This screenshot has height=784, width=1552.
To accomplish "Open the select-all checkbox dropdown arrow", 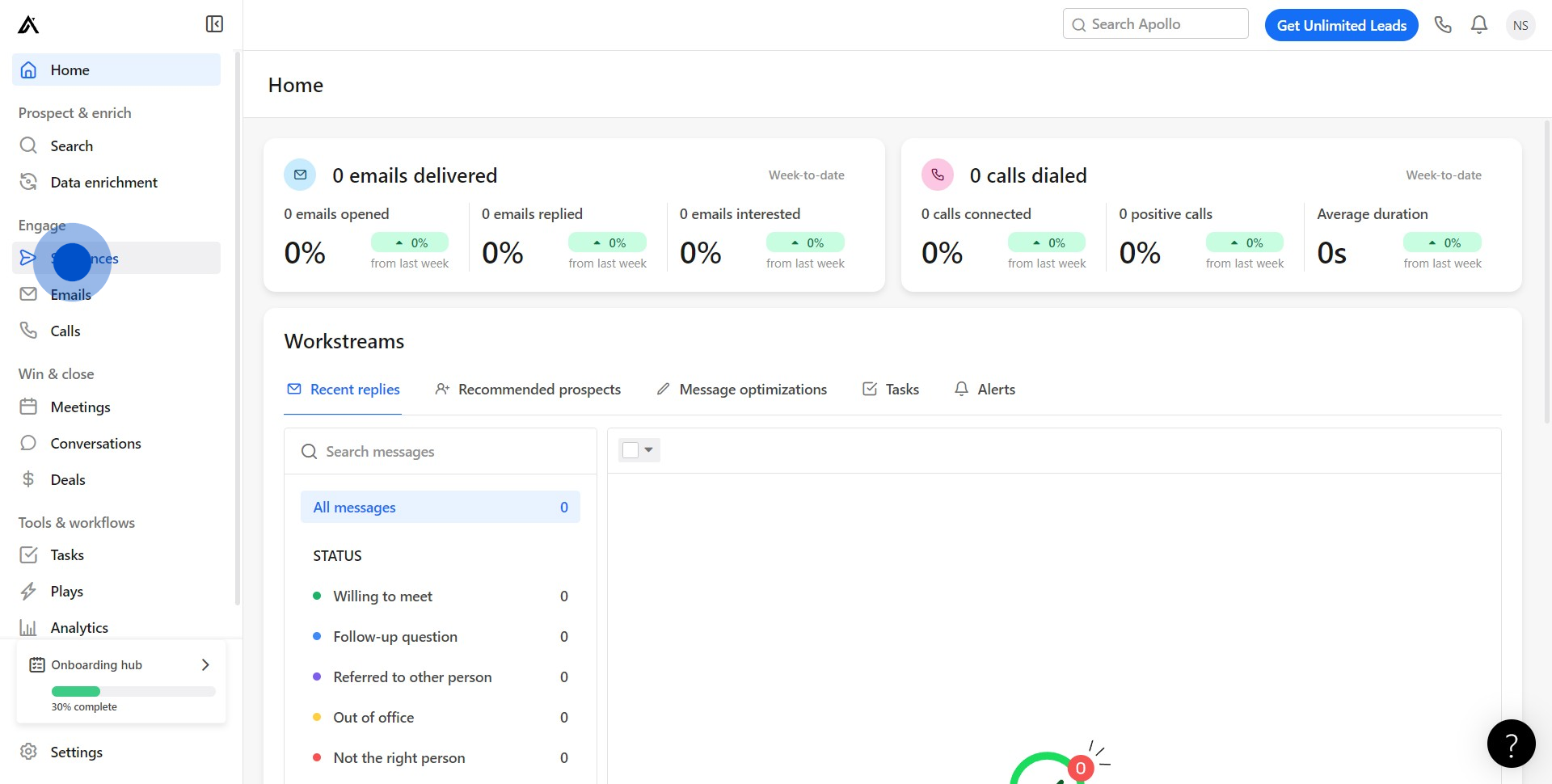I will click(649, 450).
